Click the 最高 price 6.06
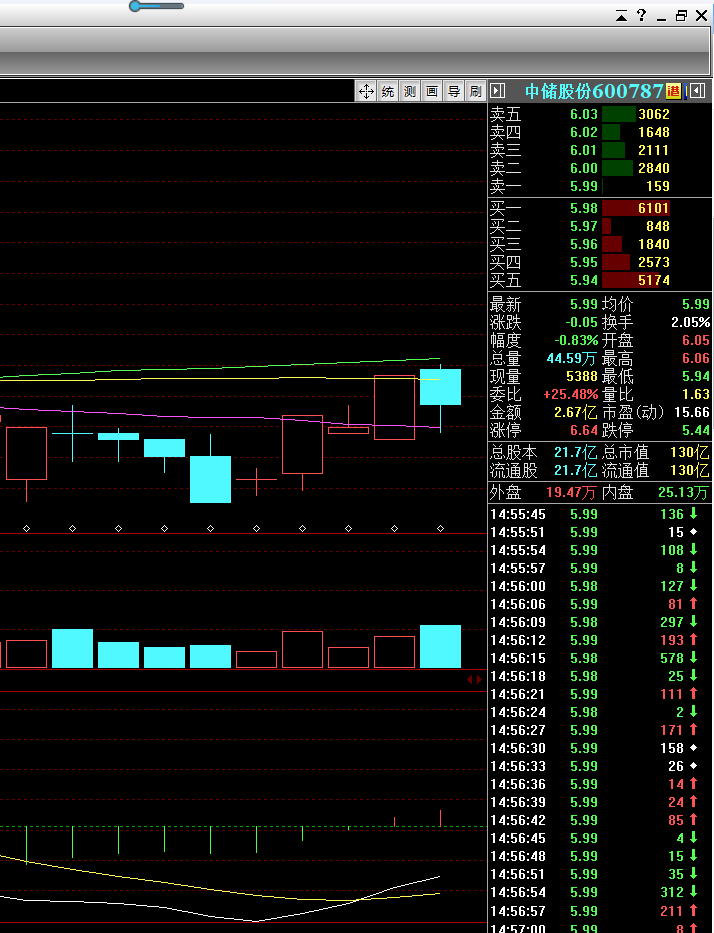Image resolution: width=714 pixels, height=933 pixels. pos(696,358)
